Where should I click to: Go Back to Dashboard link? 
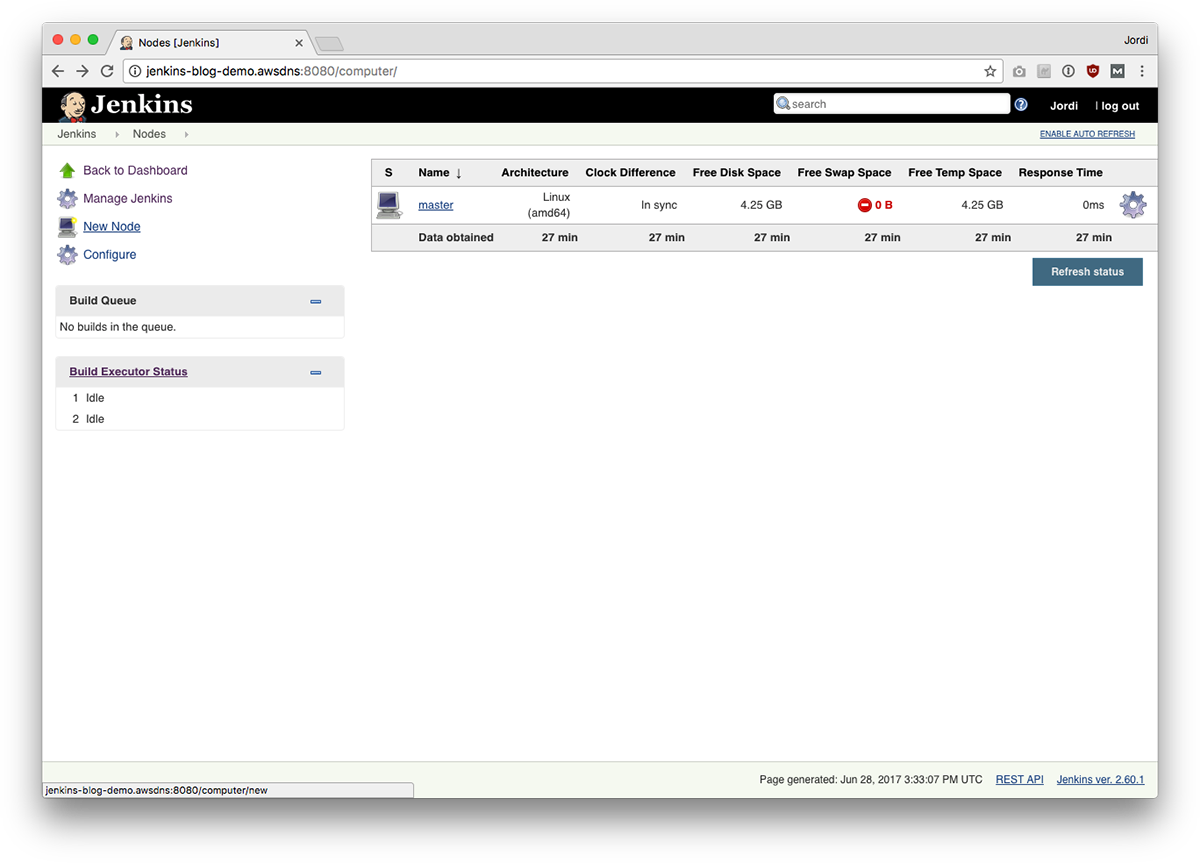coord(135,171)
